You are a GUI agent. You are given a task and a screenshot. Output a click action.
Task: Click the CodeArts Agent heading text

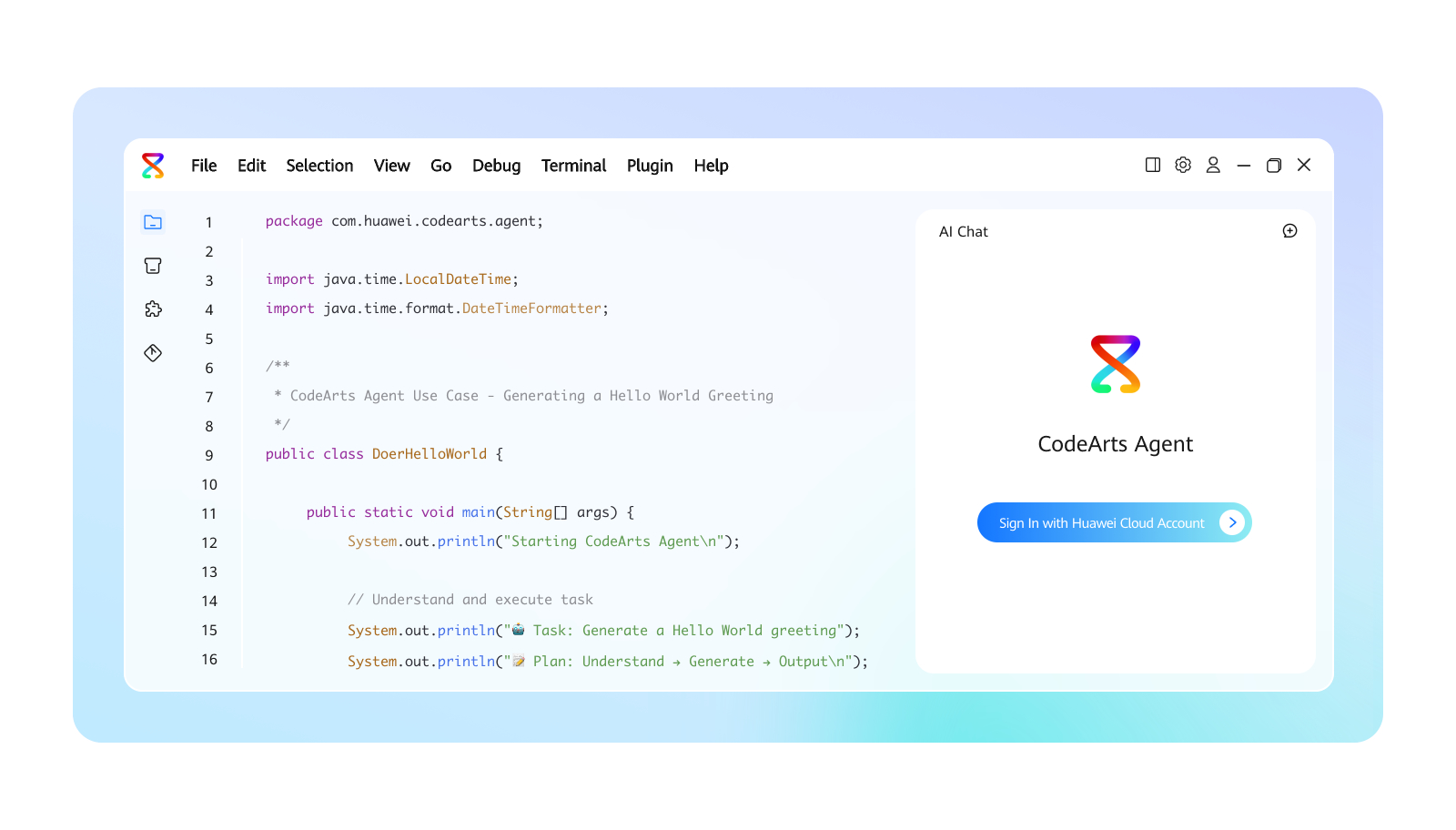point(1116,444)
